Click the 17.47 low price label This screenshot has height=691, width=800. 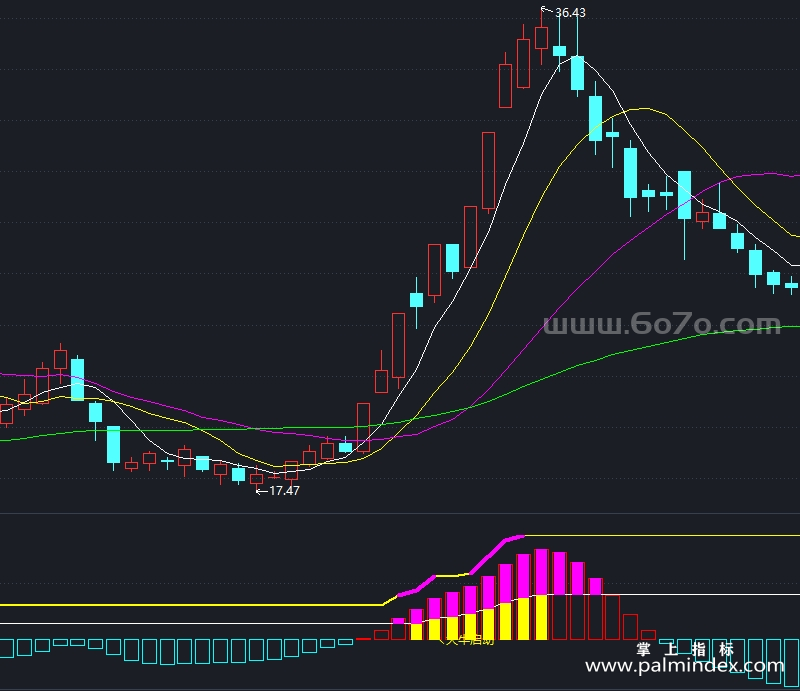tap(284, 491)
